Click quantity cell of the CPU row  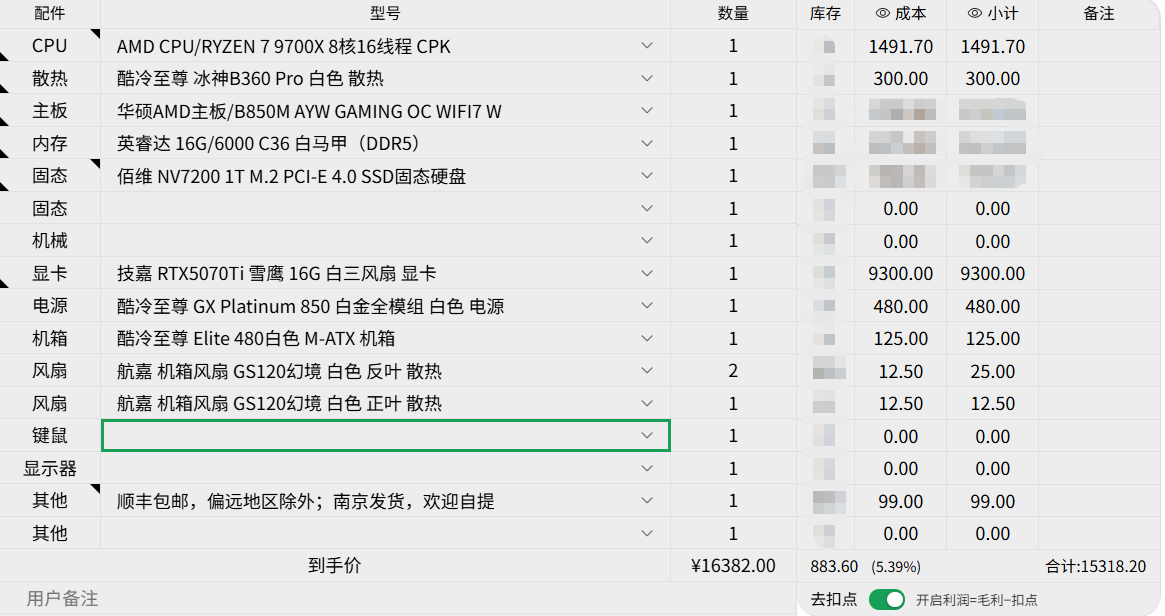coord(733,46)
